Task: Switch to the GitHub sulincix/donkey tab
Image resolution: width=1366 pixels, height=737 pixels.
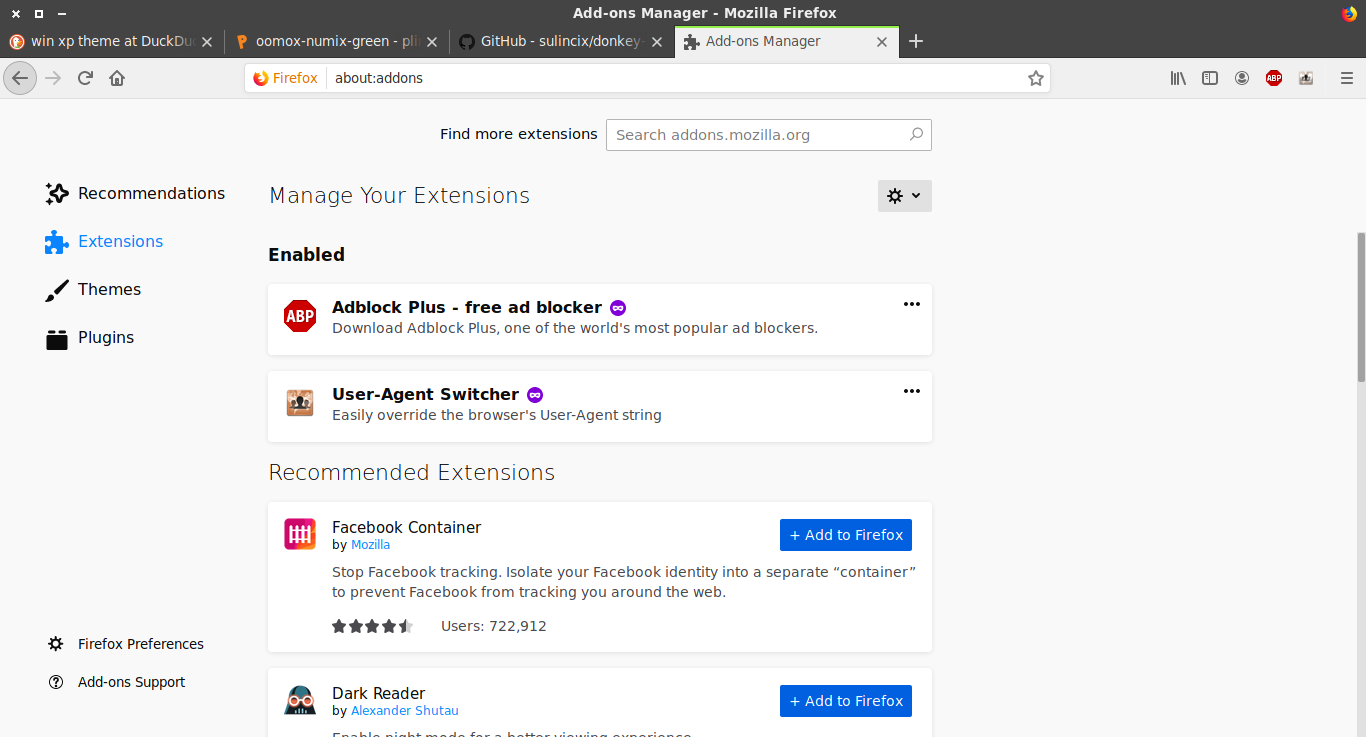Action: click(561, 42)
